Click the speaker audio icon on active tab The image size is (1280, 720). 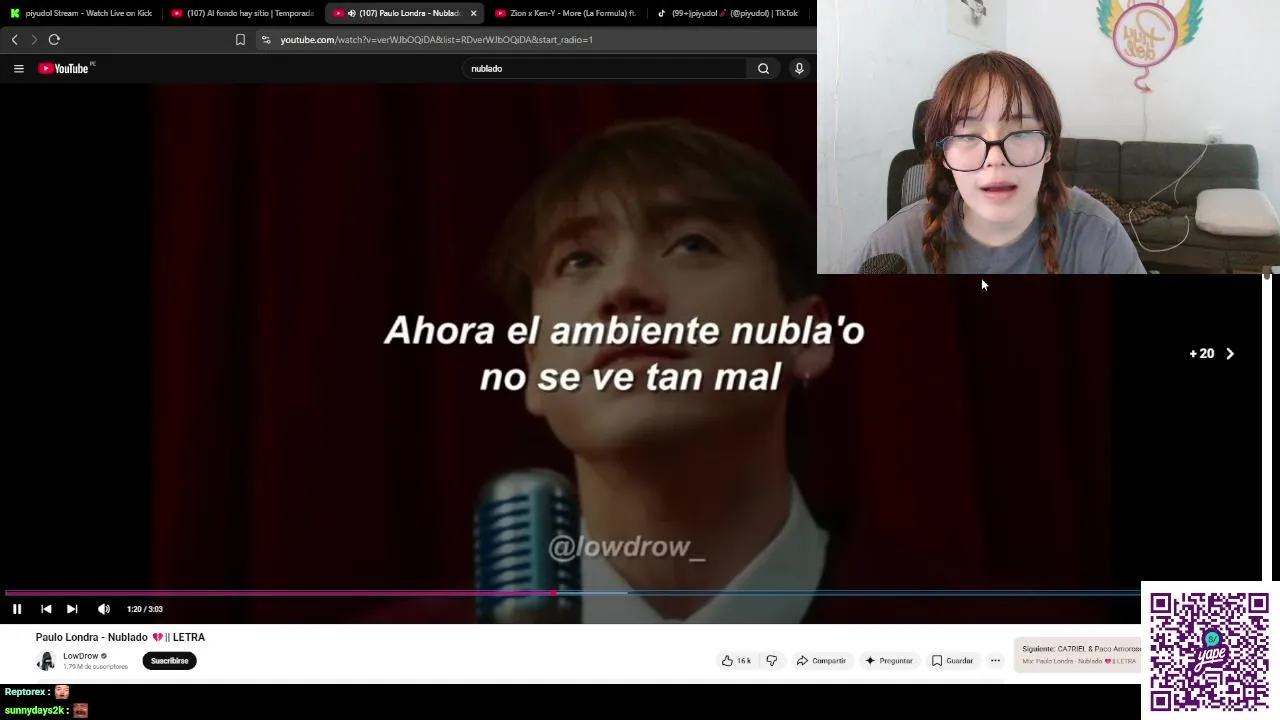click(x=351, y=13)
